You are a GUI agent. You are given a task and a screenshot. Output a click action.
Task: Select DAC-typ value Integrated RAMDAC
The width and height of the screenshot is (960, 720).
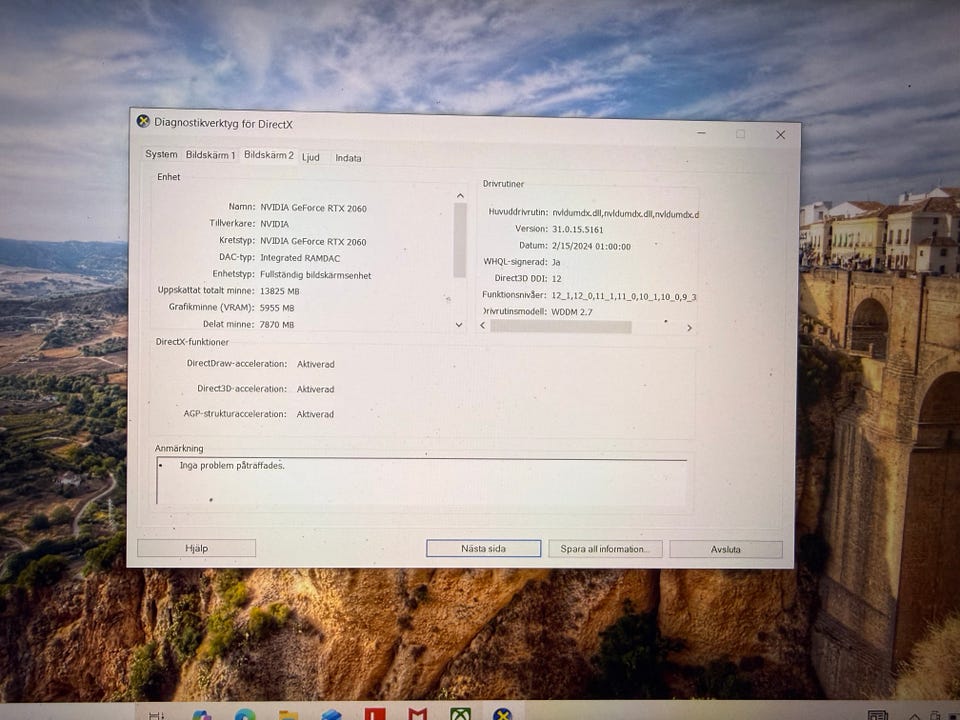300,258
